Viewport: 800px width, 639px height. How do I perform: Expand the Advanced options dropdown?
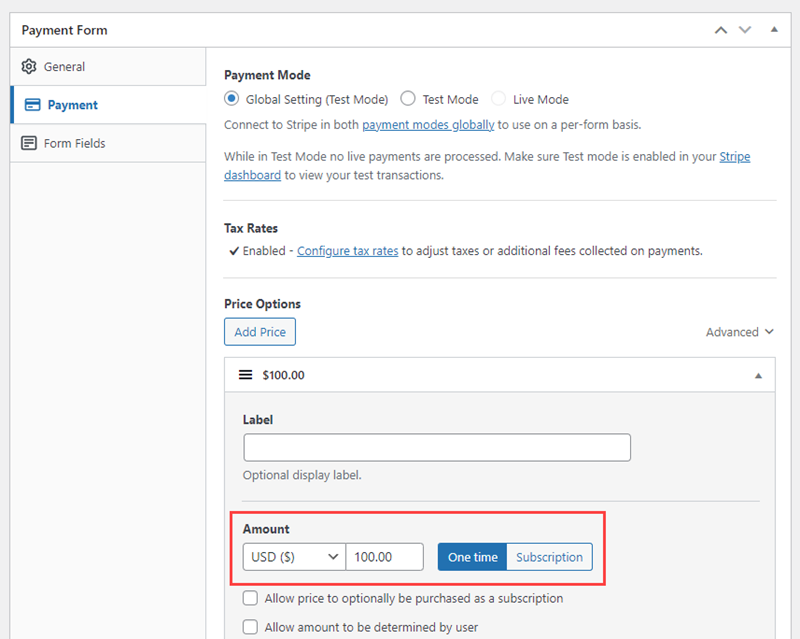740,332
